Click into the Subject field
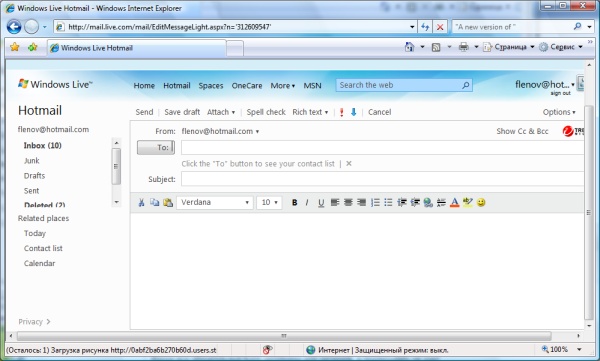This screenshot has height=361, width=600. (x=382, y=179)
